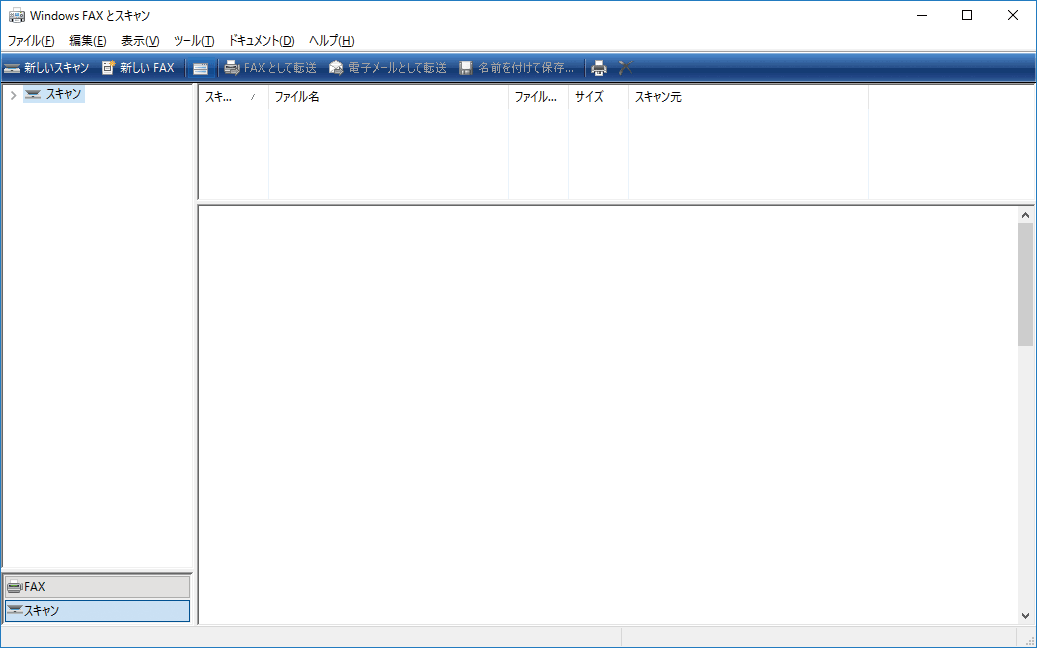The width and height of the screenshot is (1037, 648).
Task: Select the スキャン folder in tree
Action: tap(63, 94)
